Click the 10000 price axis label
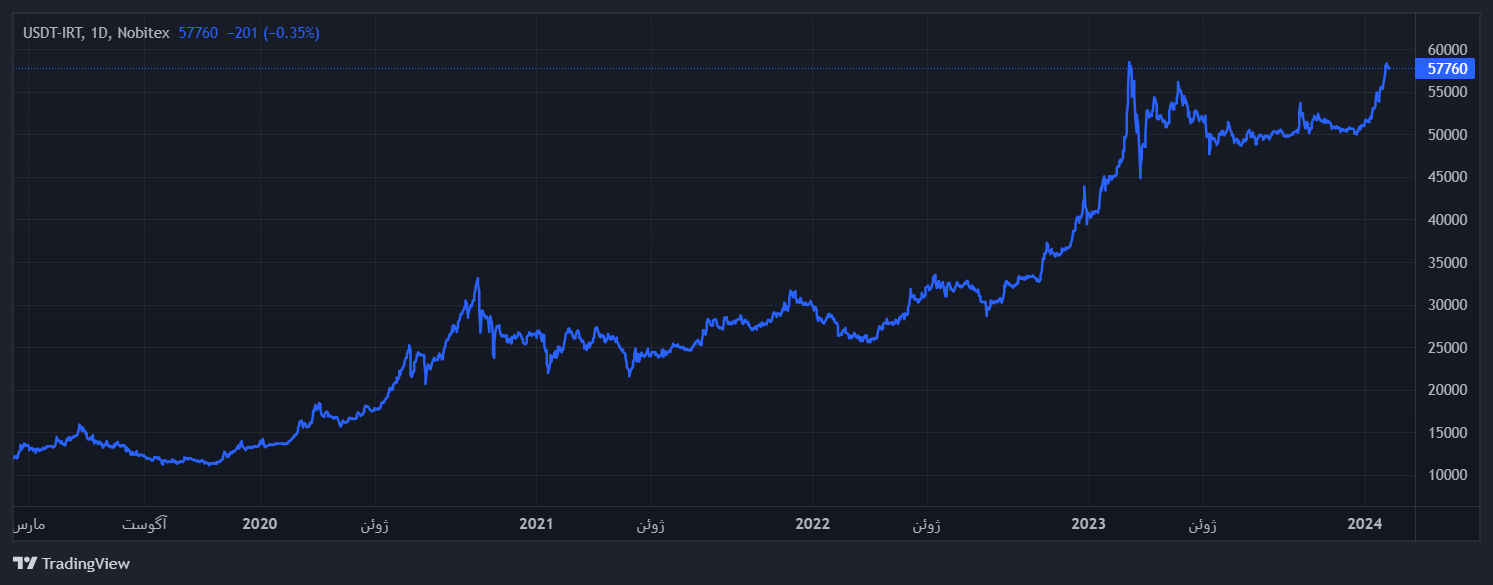 coord(1447,475)
